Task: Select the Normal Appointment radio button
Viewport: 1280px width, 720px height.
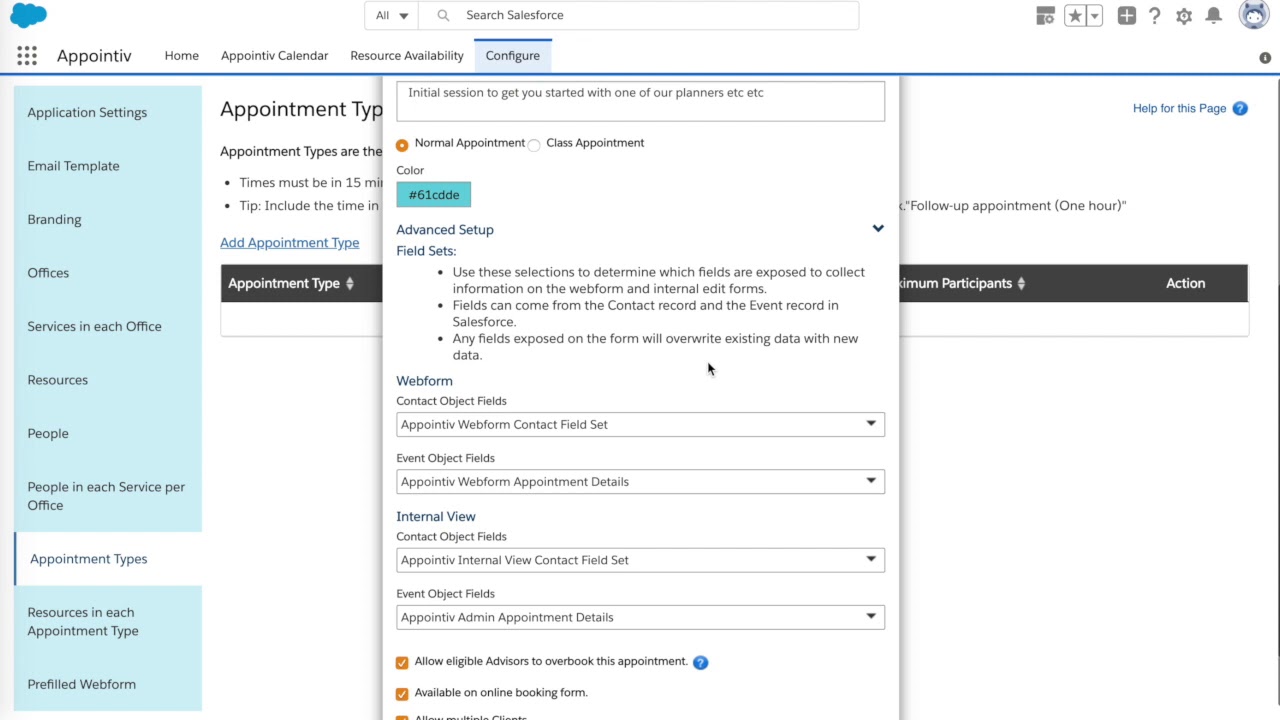Action: click(402, 145)
